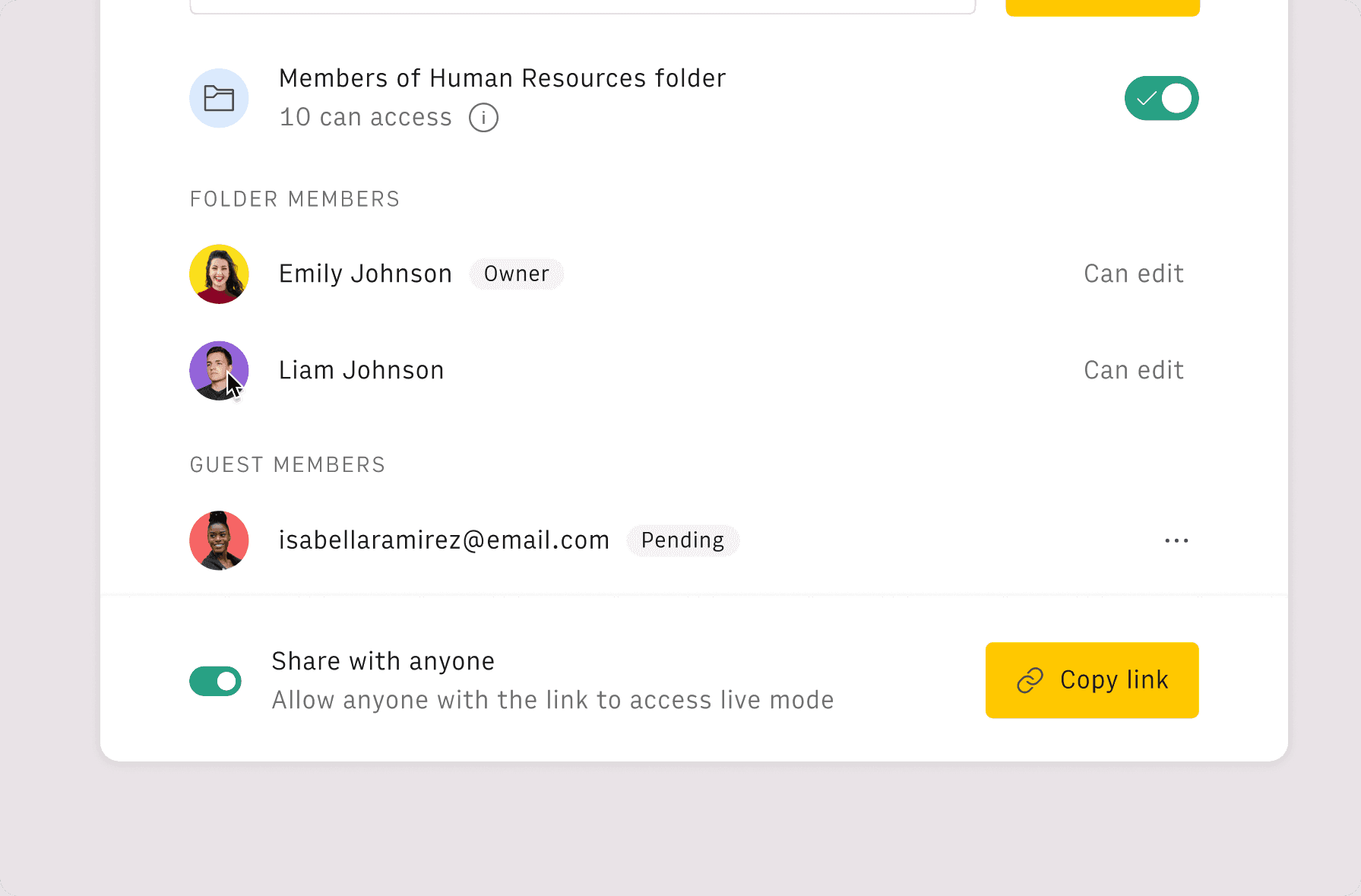Click the chain link icon in Copy link
Image resolution: width=1361 pixels, height=896 pixels.
click(1030, 680)
